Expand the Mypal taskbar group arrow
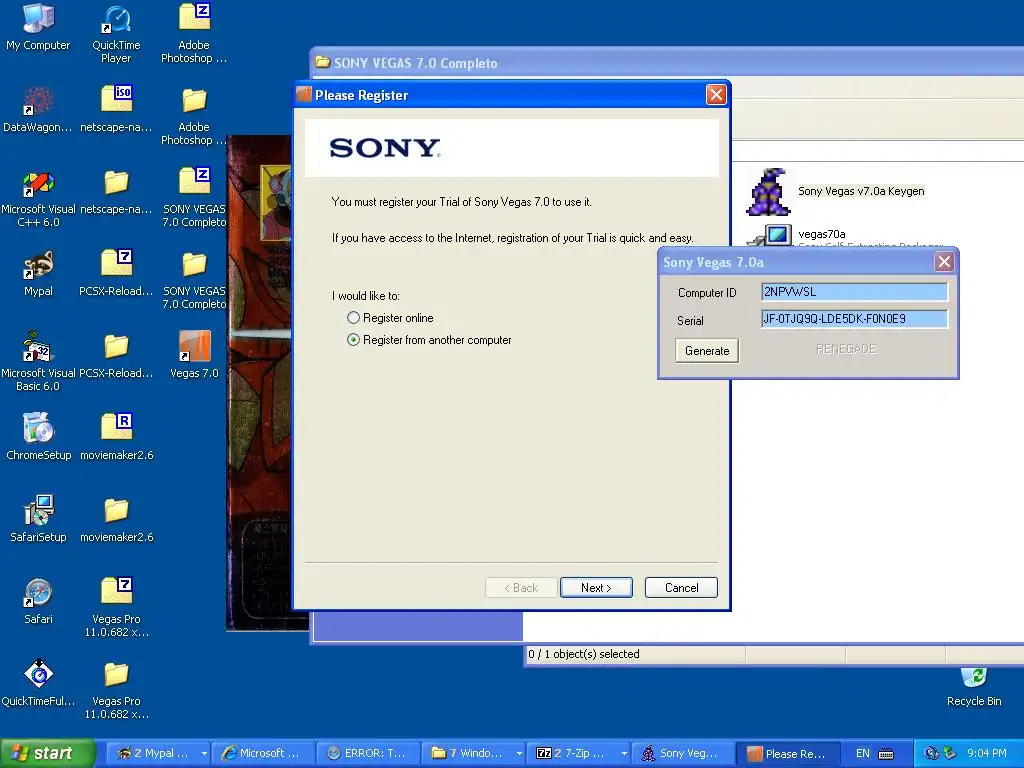This screenshot has width=1024, height=768. [204, 754]
